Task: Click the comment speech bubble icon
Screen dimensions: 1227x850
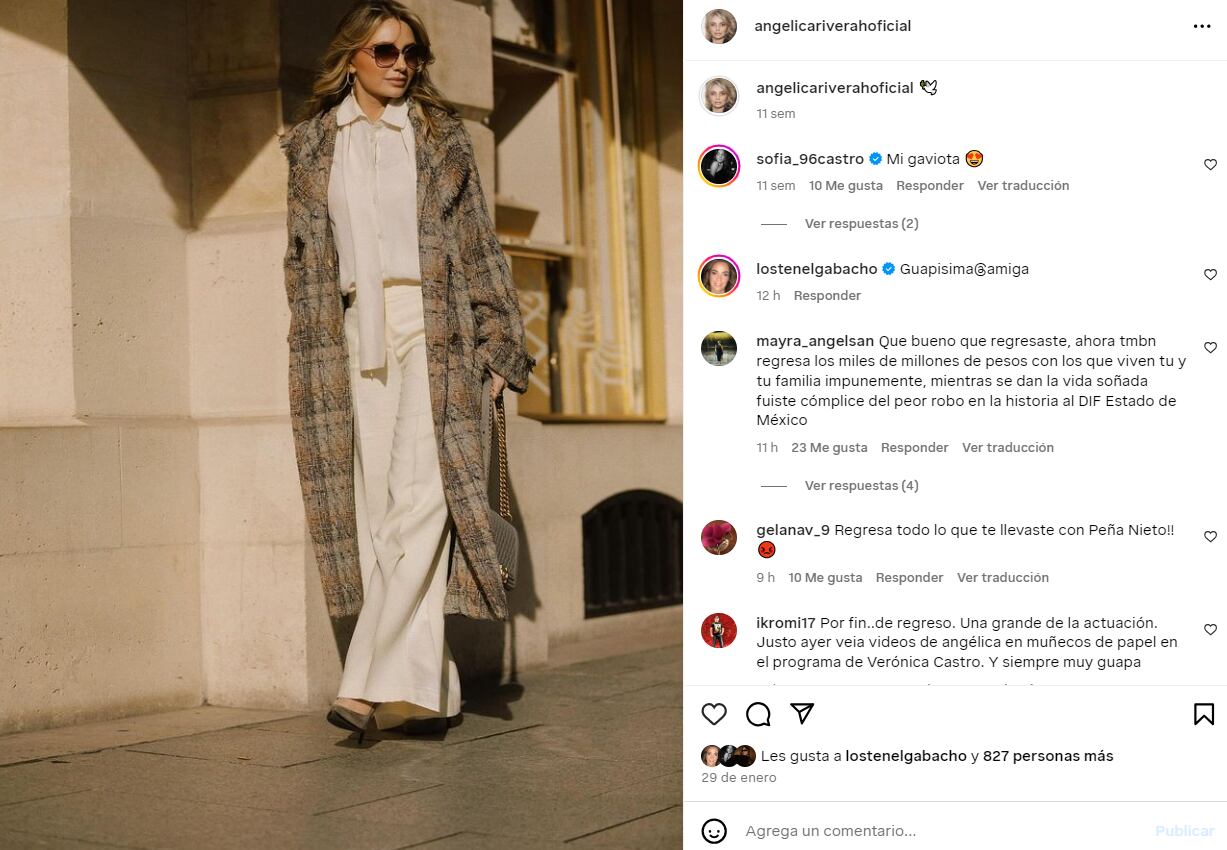Action: point(758,714)
